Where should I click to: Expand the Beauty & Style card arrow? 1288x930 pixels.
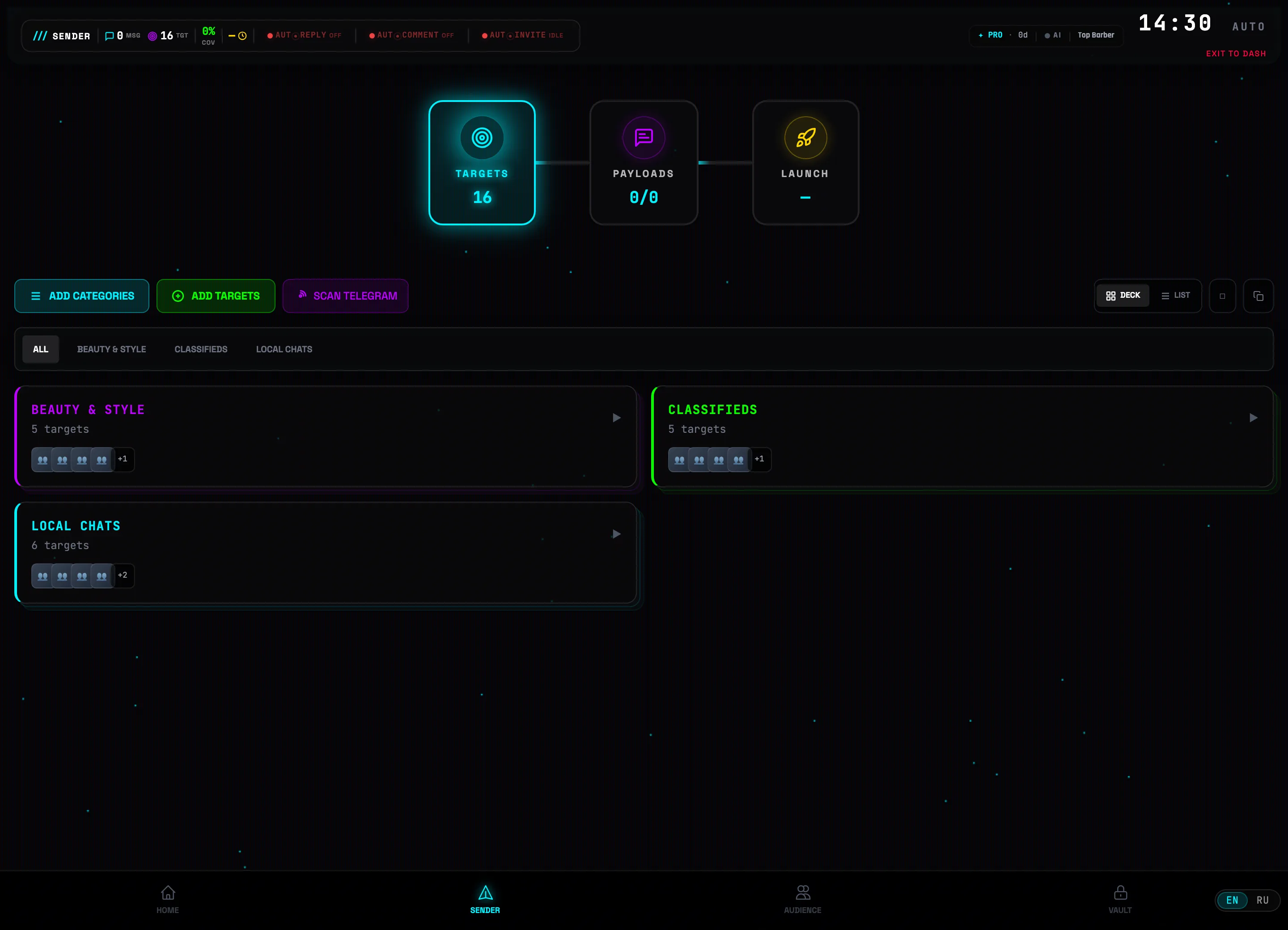pyautogui.click(x=616, y=418)
